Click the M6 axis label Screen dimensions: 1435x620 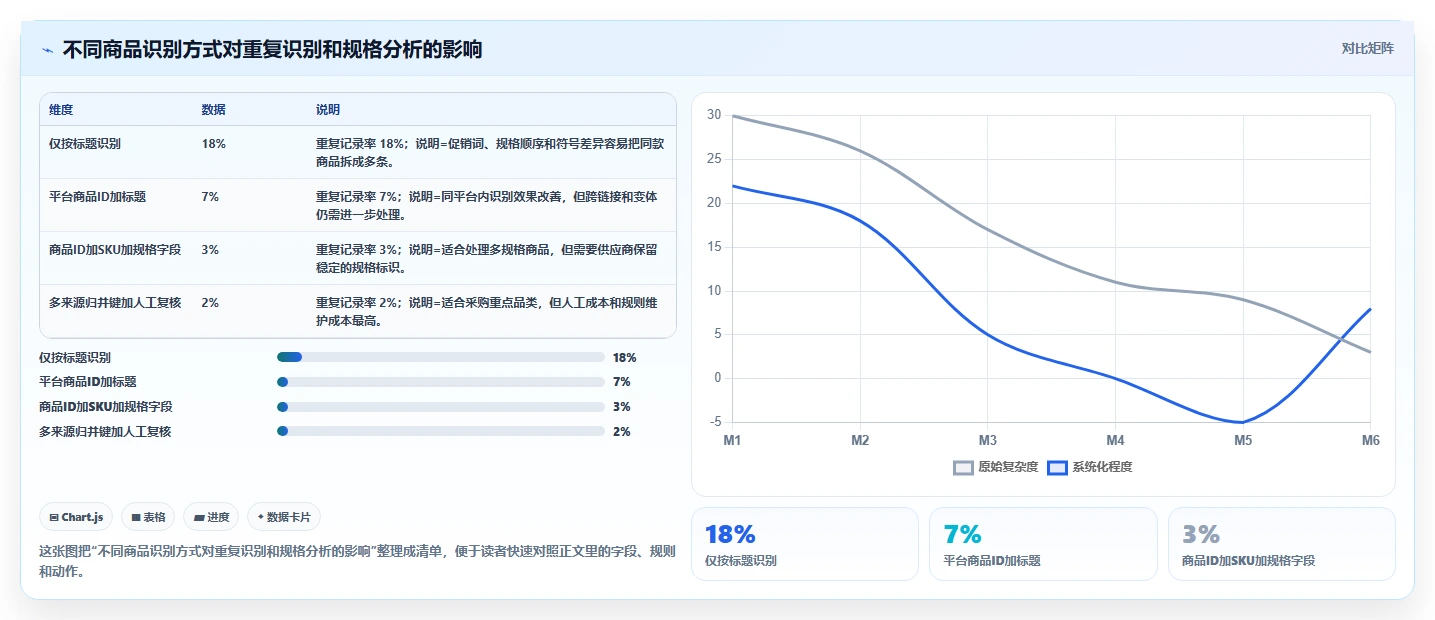point(1370,441)
